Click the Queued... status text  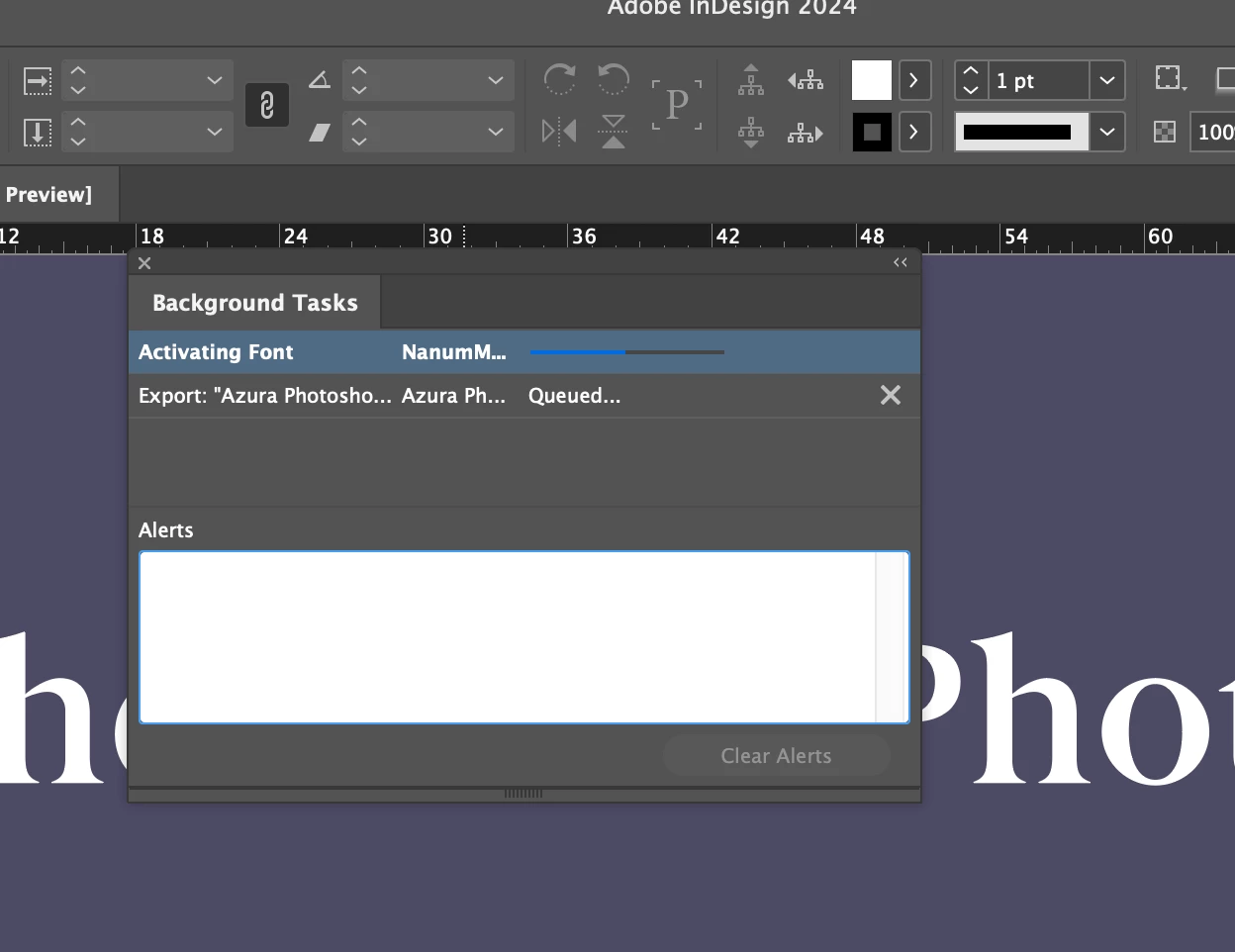574,396
